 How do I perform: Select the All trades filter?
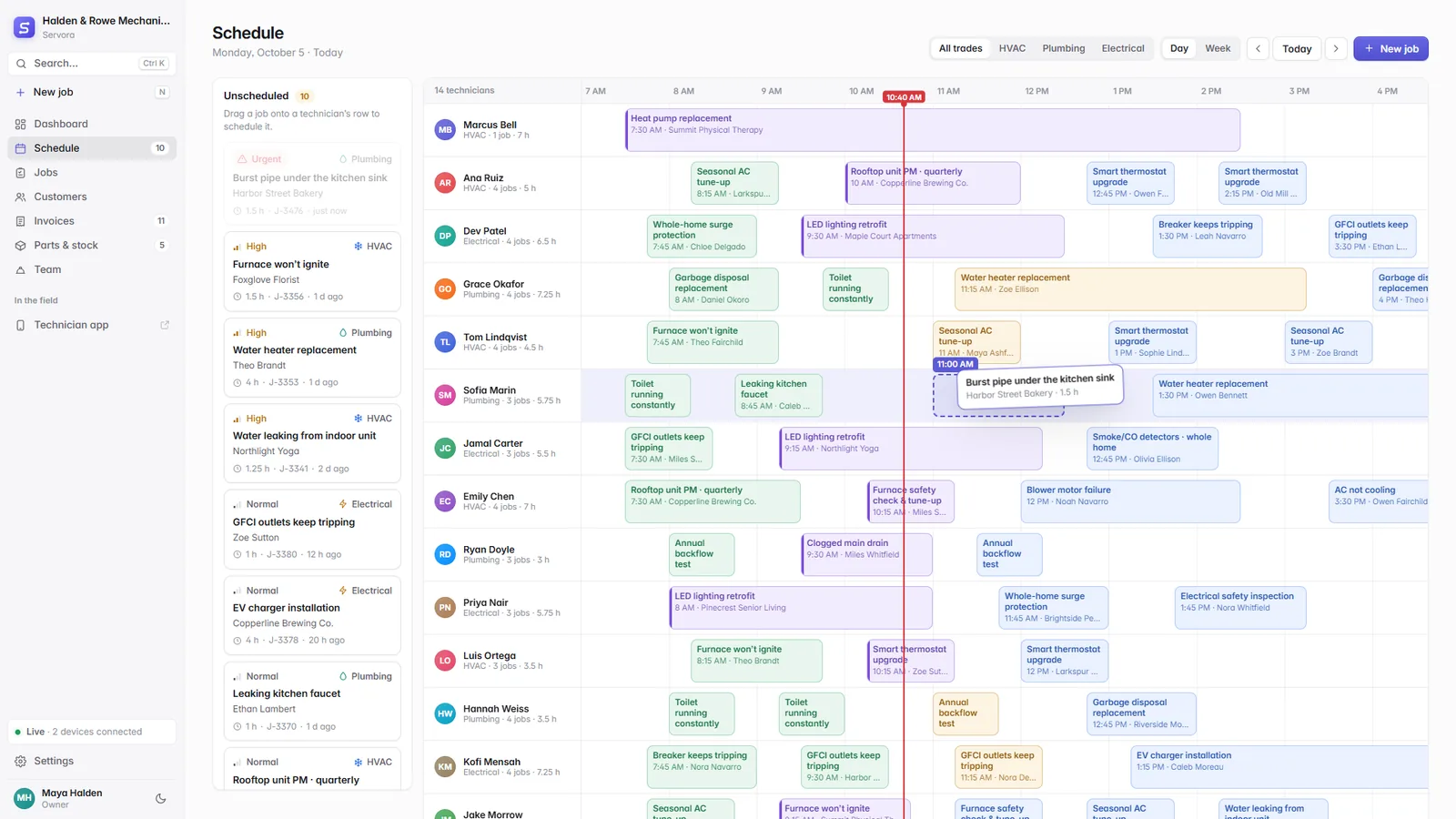tap(960, 48)
